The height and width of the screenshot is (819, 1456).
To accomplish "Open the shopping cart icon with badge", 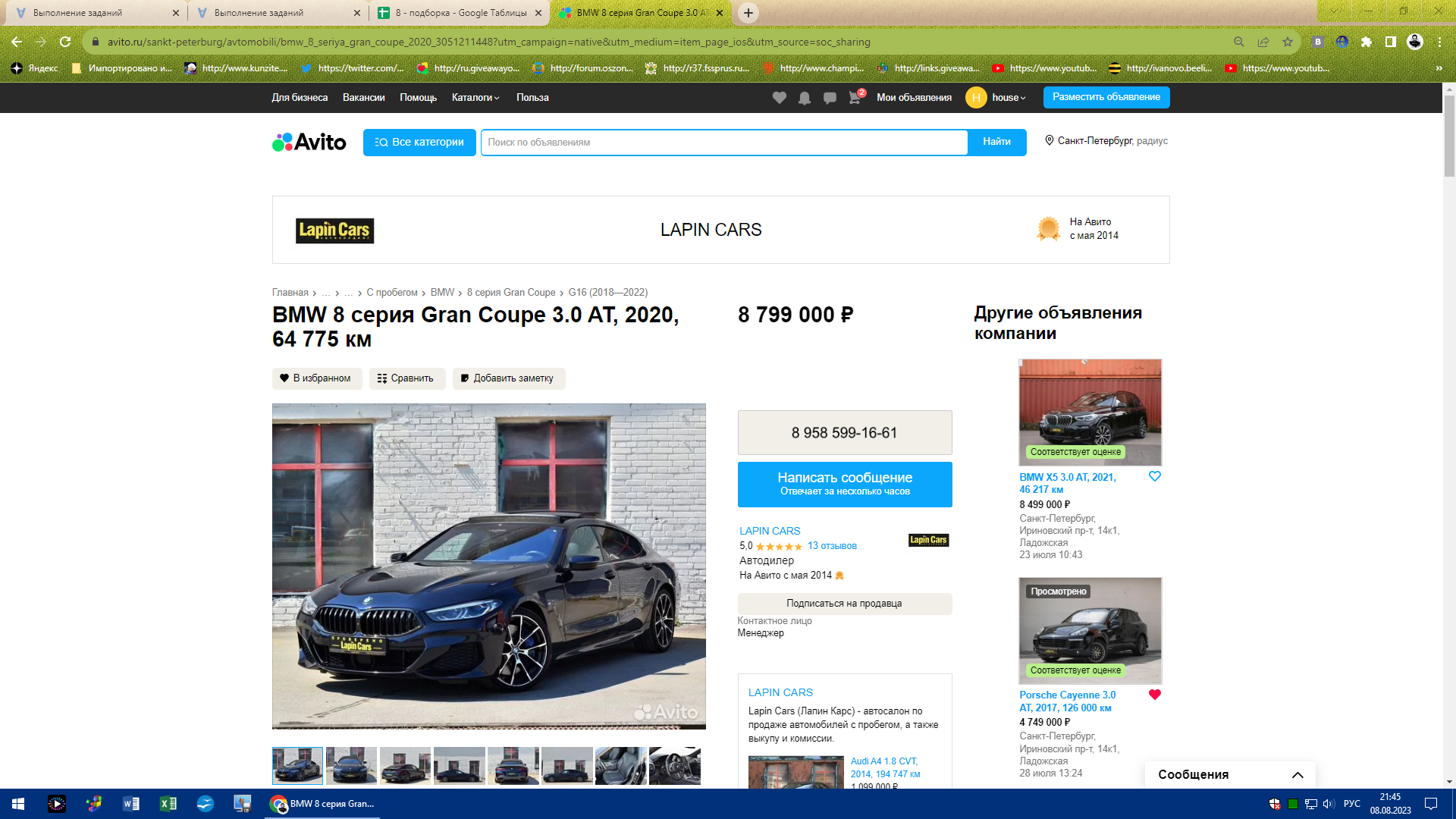I will (855, 98).
